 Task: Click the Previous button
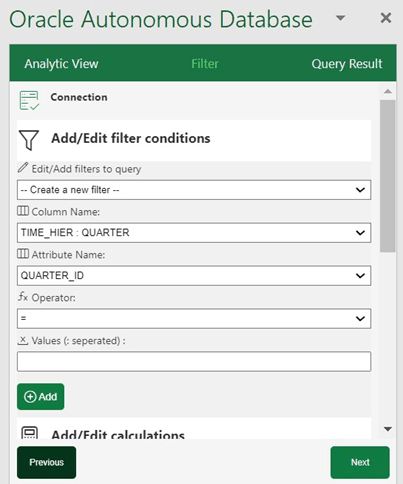pyautogui.click(x=47, y=462)
